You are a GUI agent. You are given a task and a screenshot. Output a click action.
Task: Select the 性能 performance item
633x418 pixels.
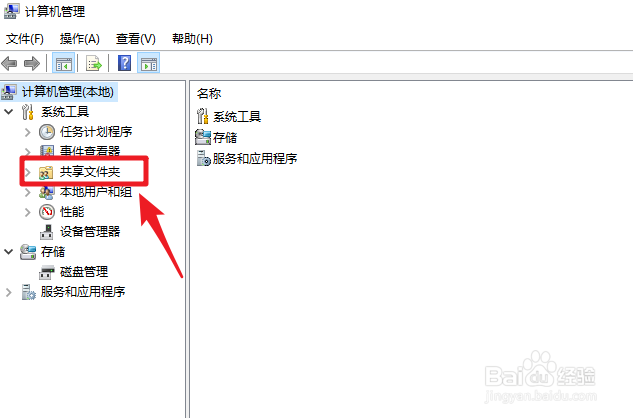pos(72,212)
